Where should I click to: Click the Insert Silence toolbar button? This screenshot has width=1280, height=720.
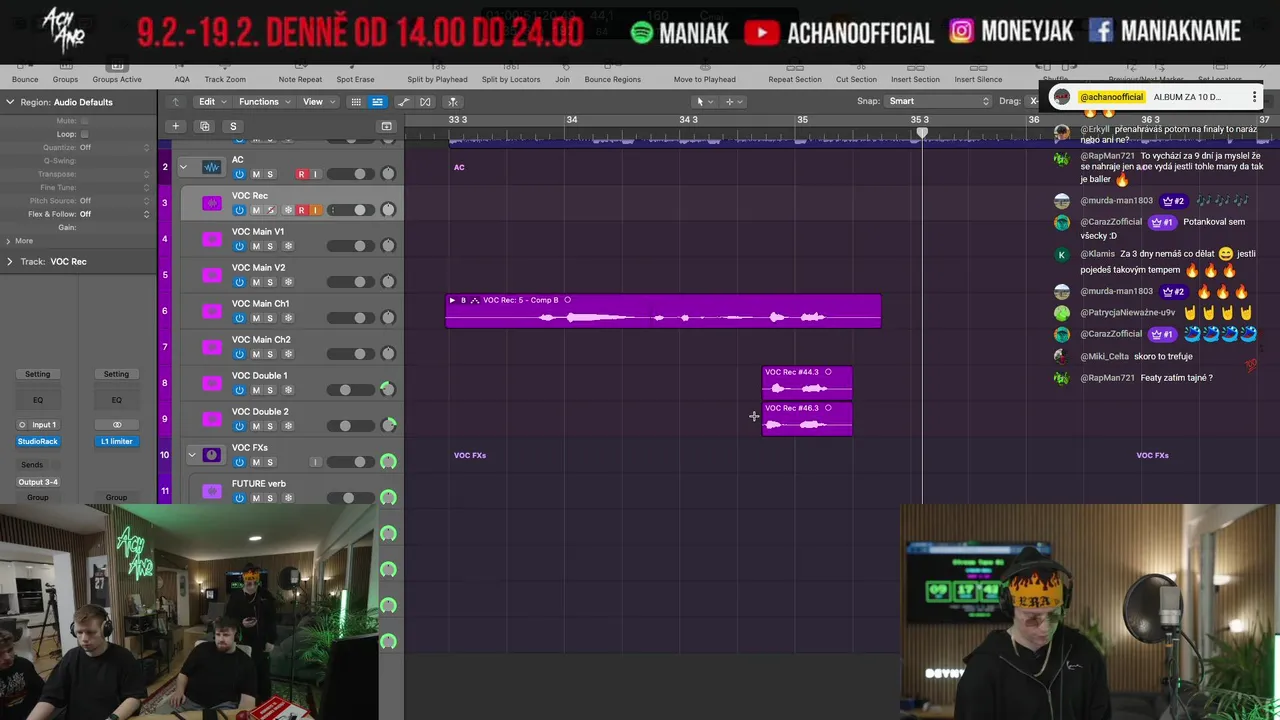tap(978, 74)
